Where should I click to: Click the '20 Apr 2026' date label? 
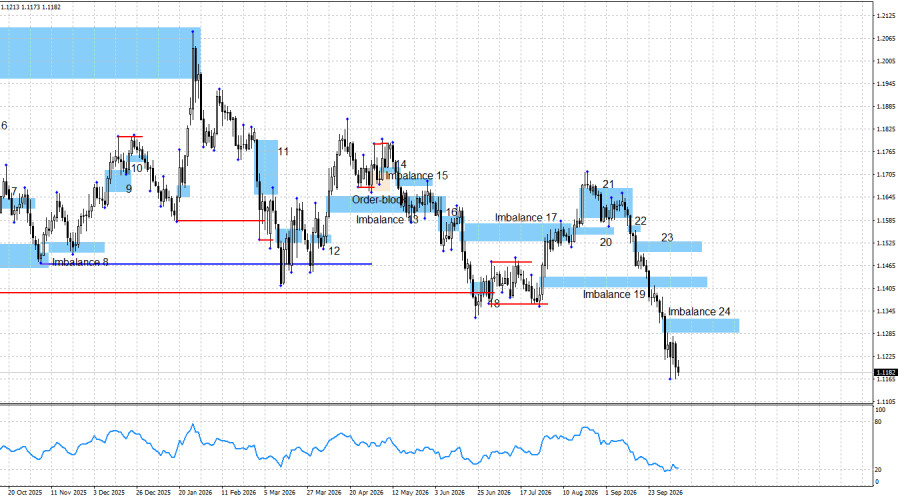pyautogui.click(x=366, y=493)
